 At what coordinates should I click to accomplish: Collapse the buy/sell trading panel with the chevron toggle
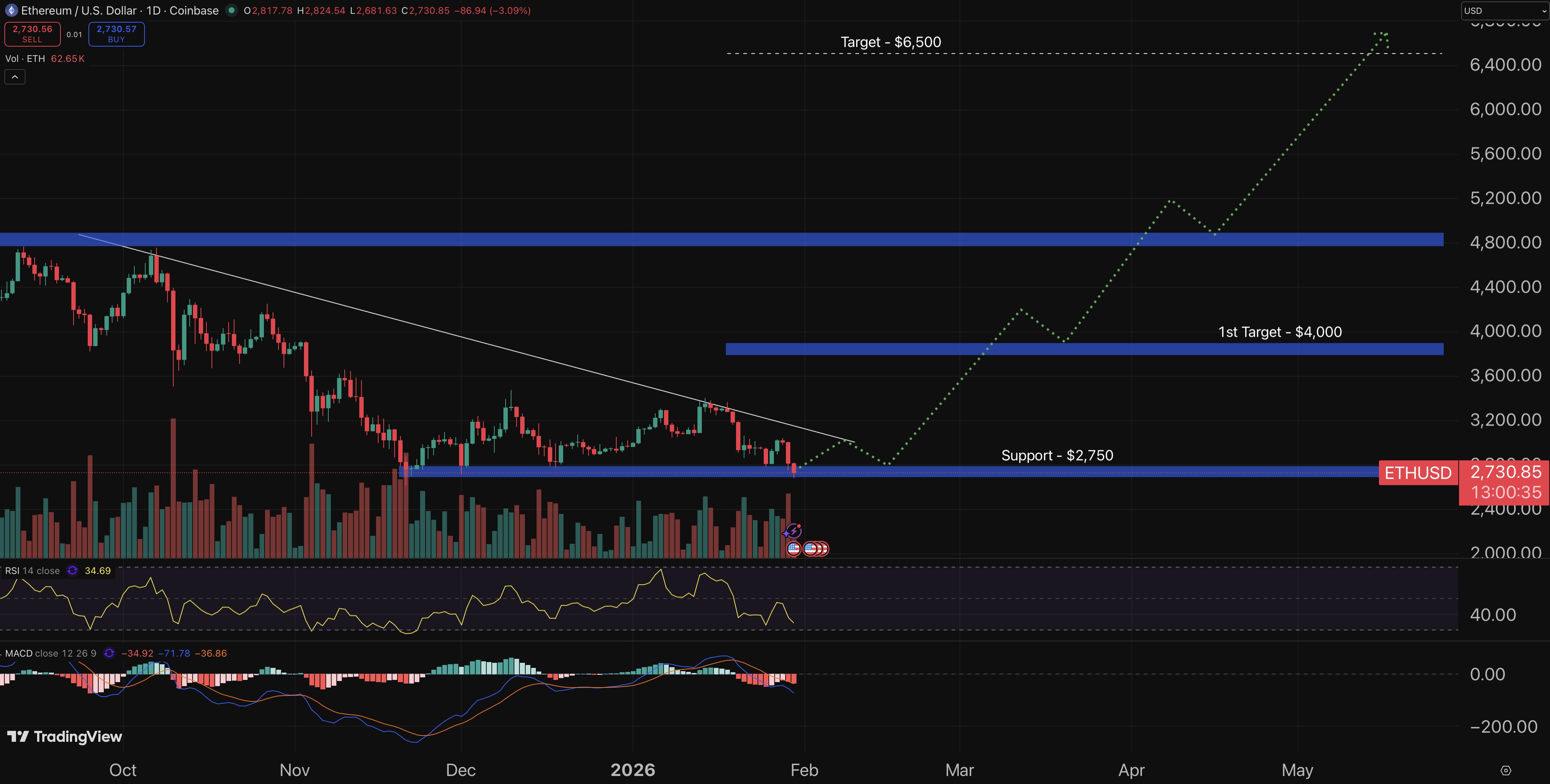coord(15,76)
